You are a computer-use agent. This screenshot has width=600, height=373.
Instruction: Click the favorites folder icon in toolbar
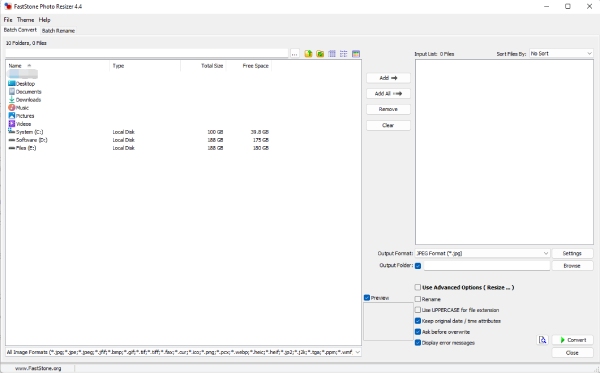(320, 54)
